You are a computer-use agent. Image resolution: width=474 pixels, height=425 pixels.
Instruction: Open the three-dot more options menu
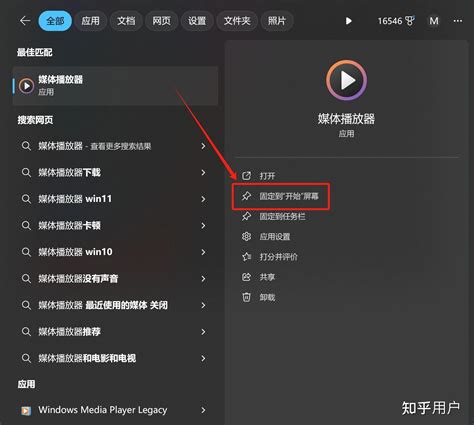pyautogui.click(x=458, y=21)
